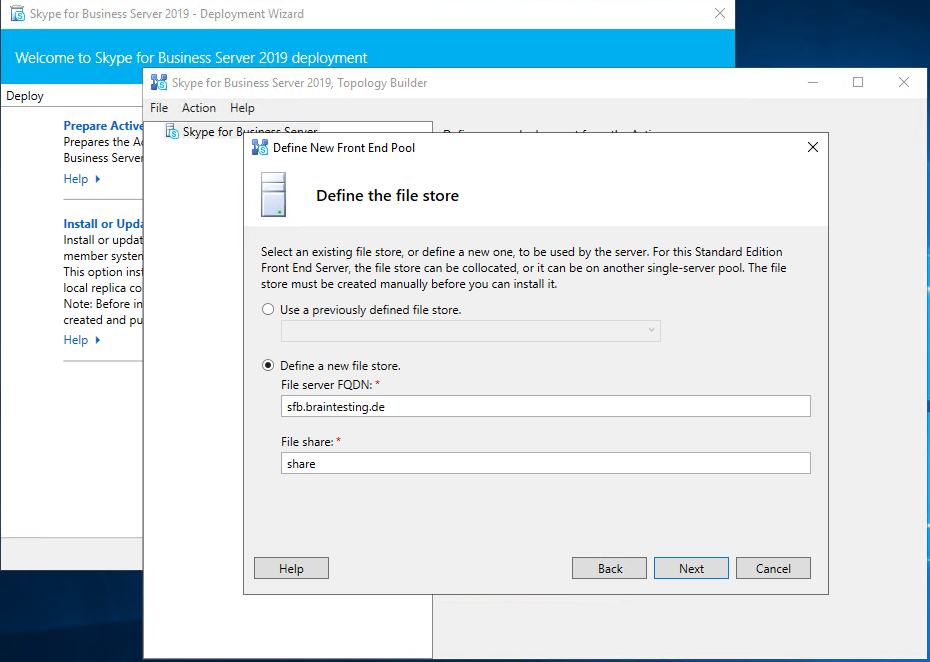Minimize the Topology Builder window
The height and width of the screenshot is (662, 930).
811,83
